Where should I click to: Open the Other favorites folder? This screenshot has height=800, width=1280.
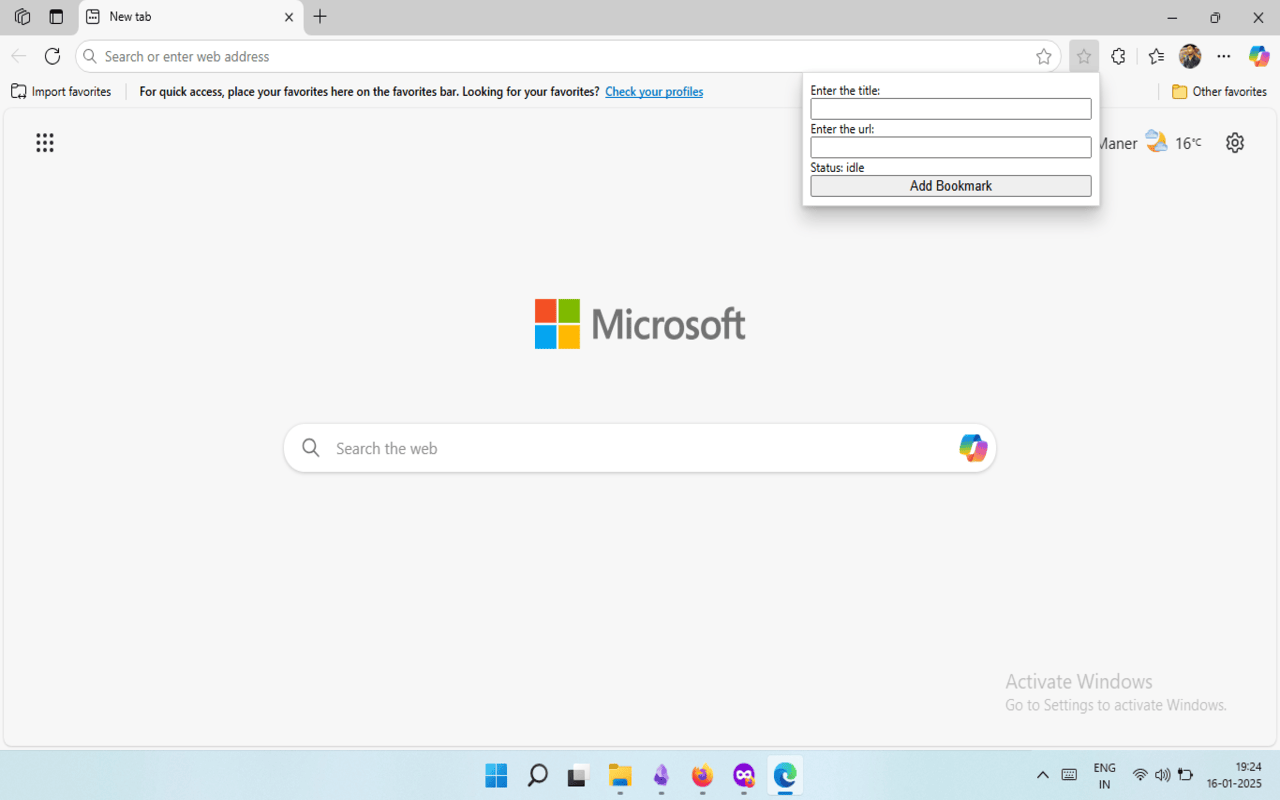[1219, 92]
